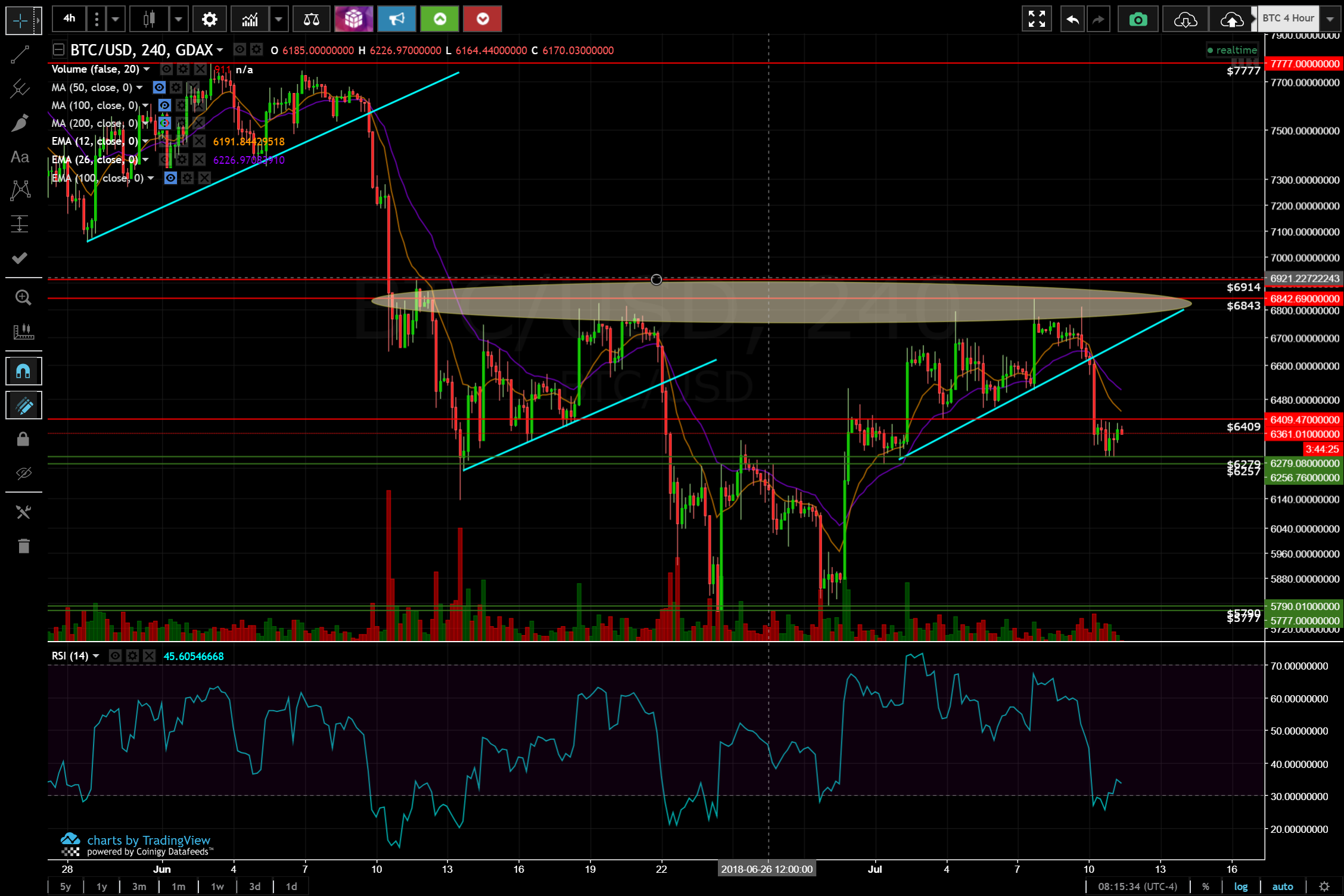Image resolution: width=1344 pixels, height=896 pixels.
Task: Toggle visibility of MA 50 indicator
Action: 159,88
